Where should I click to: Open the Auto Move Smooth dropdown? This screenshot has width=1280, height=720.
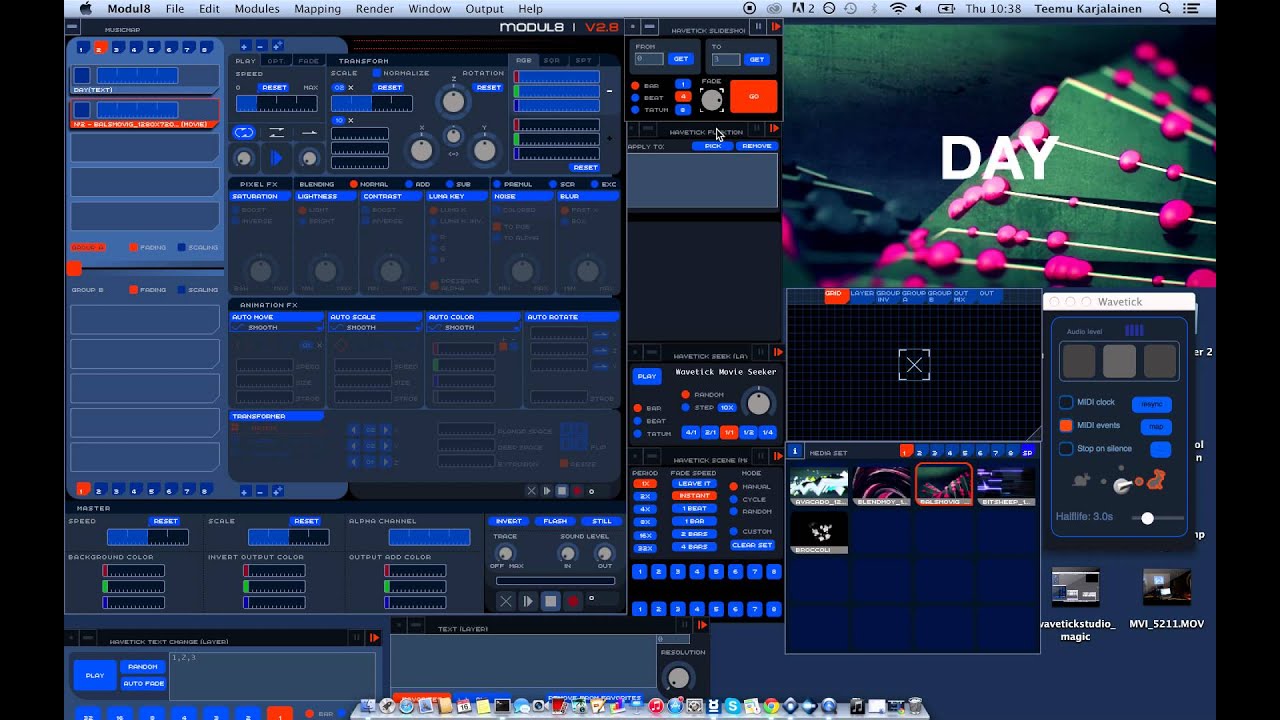click(x=277, y=327)
